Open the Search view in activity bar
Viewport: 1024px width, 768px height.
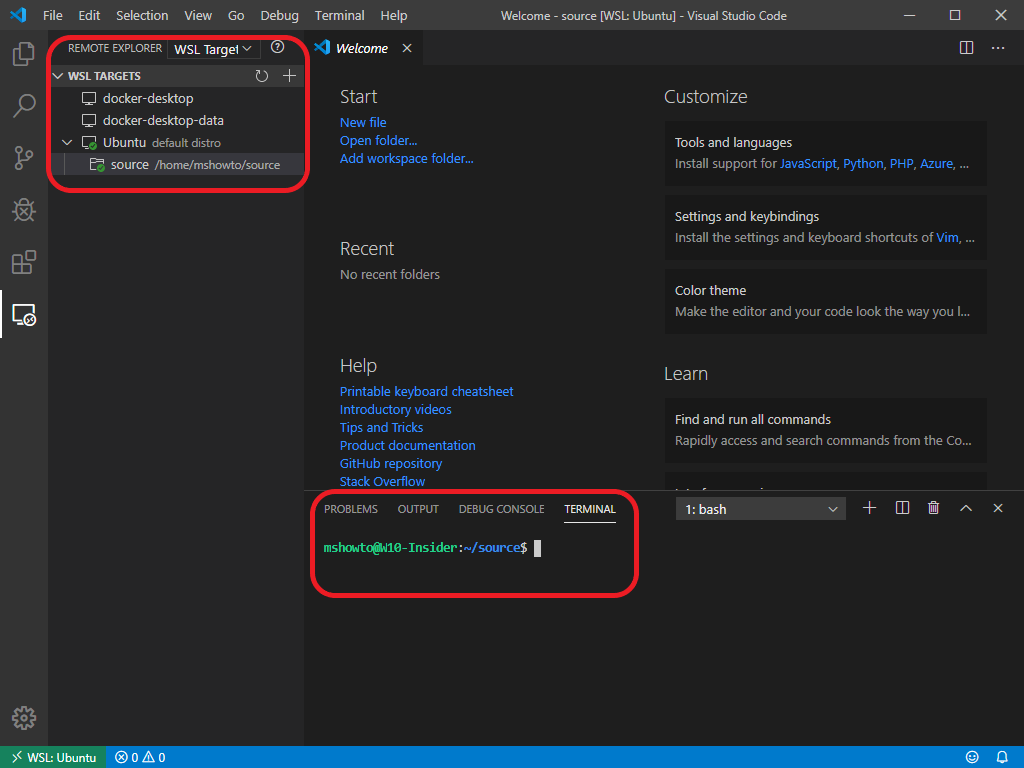(x=24, y=105)
